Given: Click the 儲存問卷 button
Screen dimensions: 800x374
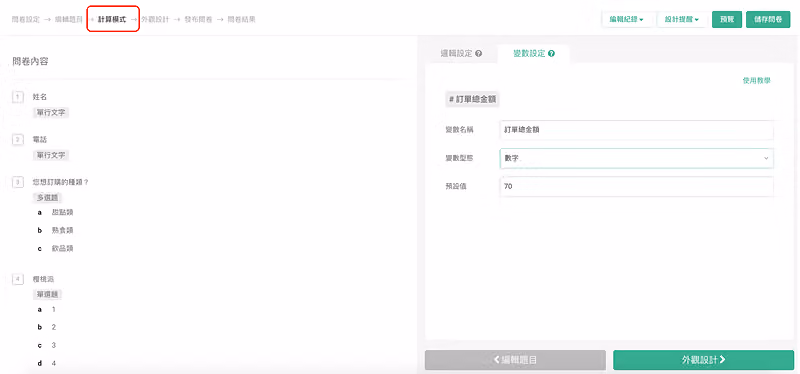Looking at the screenshot, I should (x=768, y=19).
